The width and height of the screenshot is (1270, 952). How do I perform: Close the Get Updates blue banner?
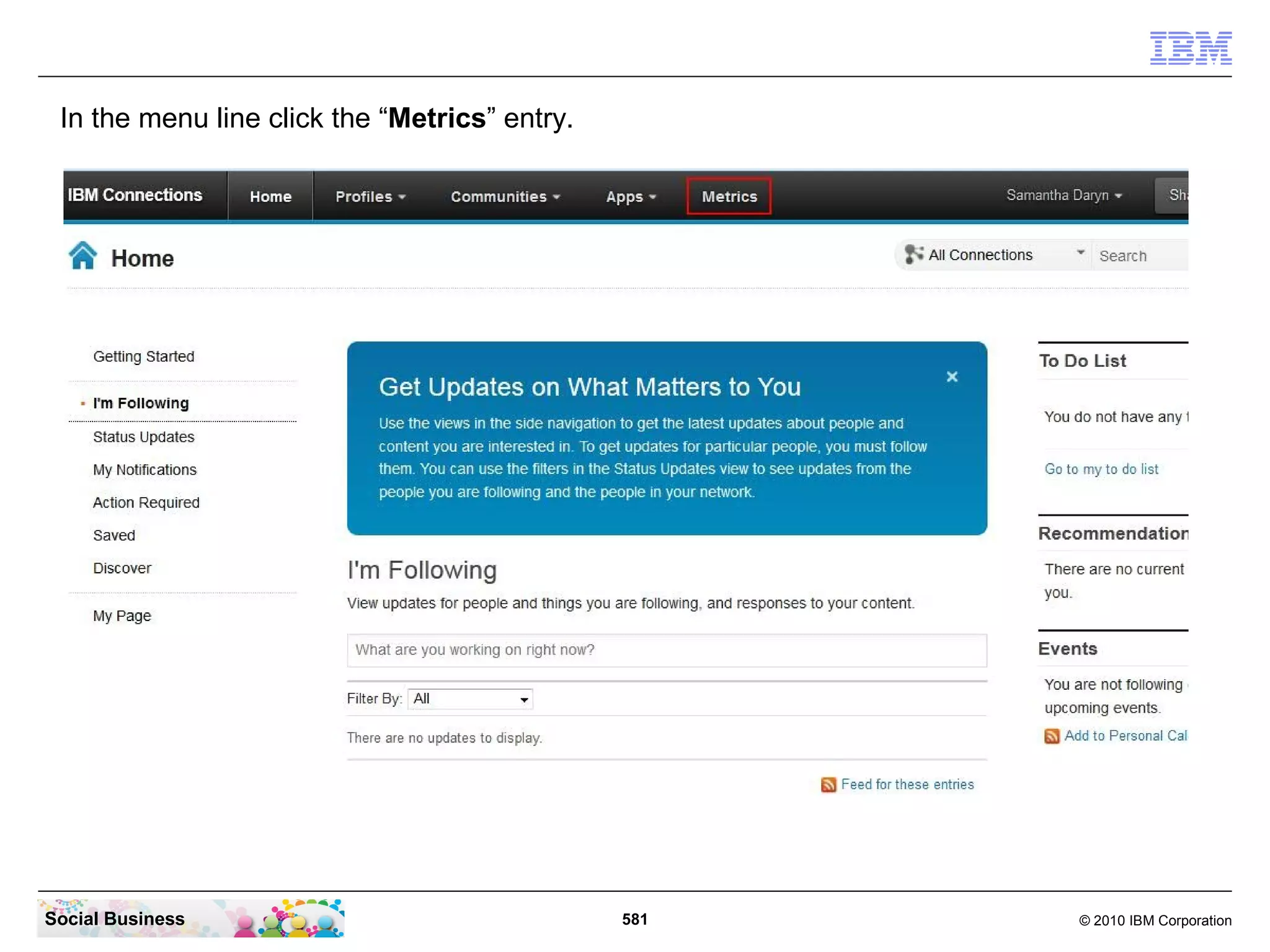952,377
